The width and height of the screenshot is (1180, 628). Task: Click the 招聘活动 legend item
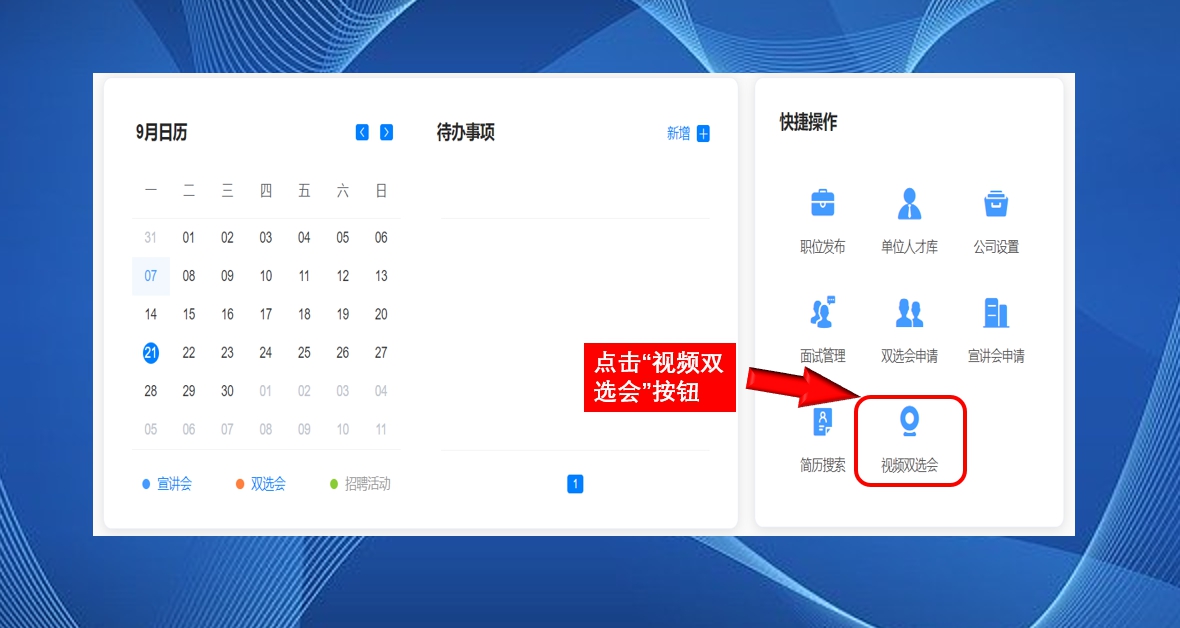360,483
